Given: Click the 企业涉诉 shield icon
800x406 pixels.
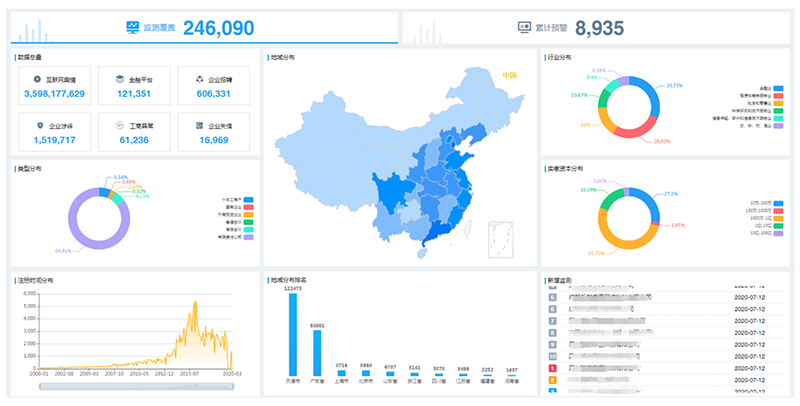Looking at the screenshot, I should pos(39,125).
